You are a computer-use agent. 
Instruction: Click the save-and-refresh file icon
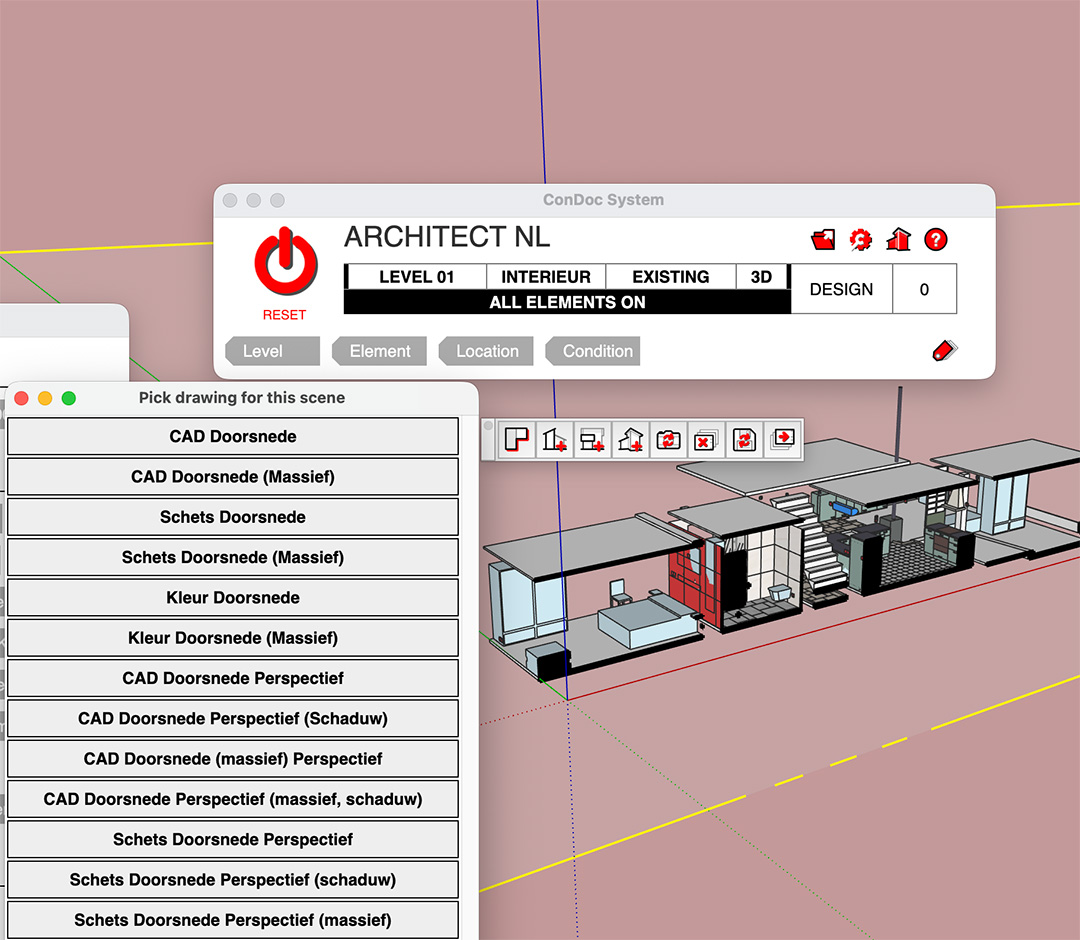[x=744, y=439]
